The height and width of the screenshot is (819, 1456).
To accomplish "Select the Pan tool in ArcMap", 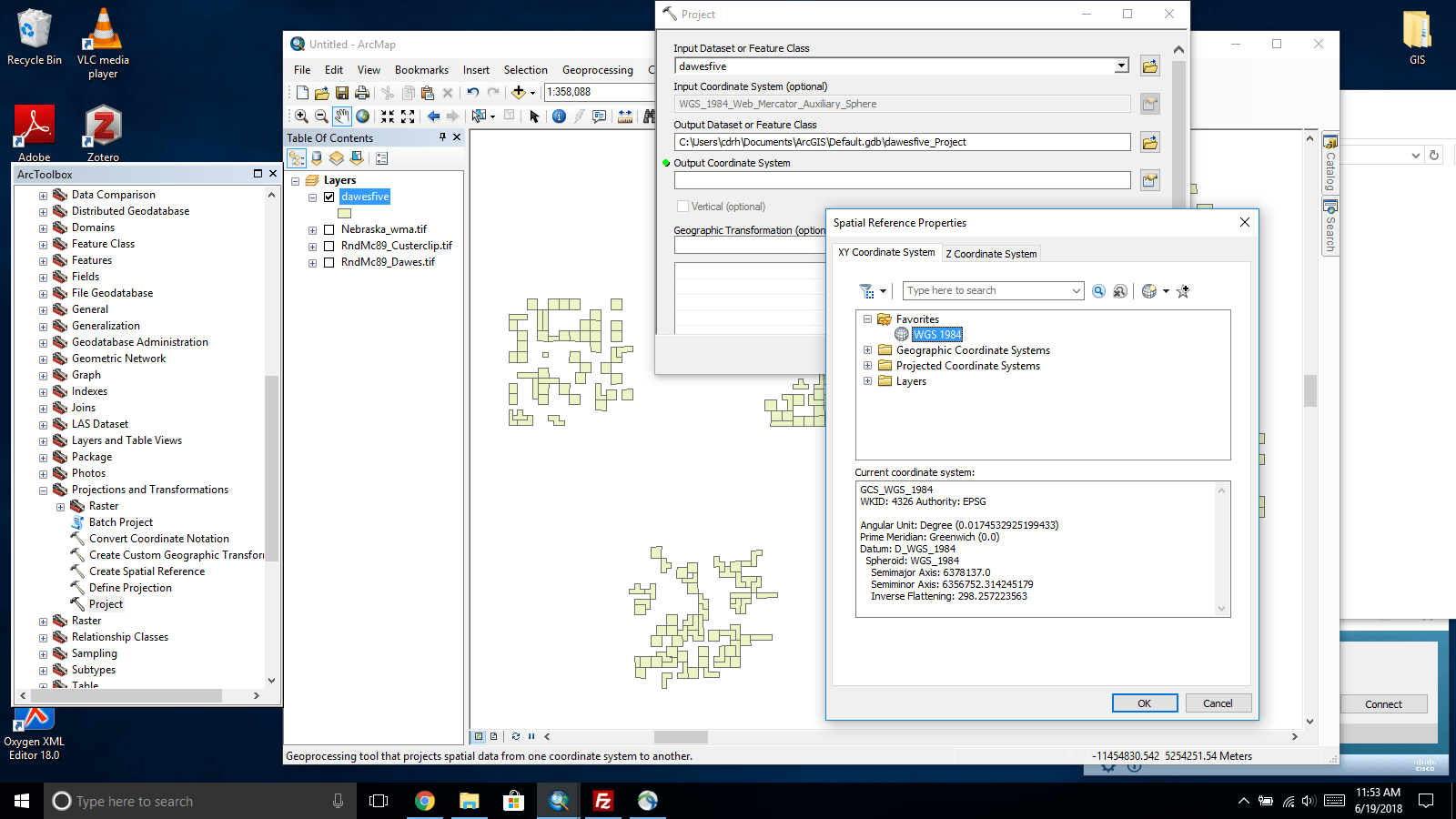I will tap(341, 116).
